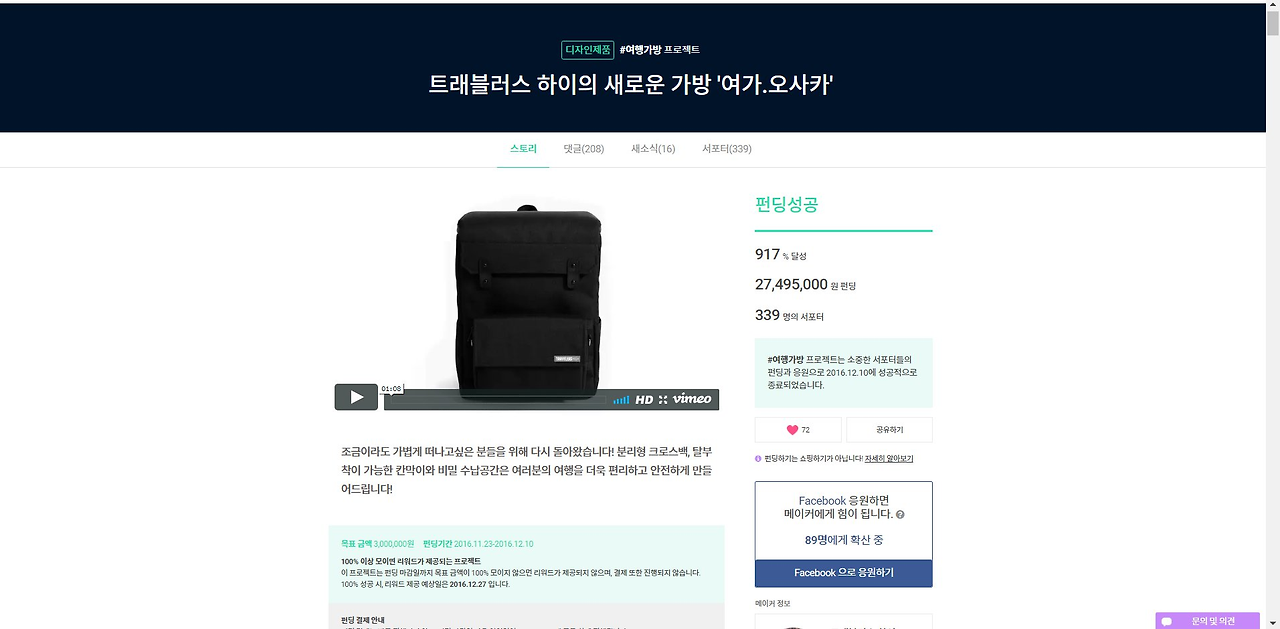
Task: Open the video in fullscreen mode
Action: (x=663, y=399)
